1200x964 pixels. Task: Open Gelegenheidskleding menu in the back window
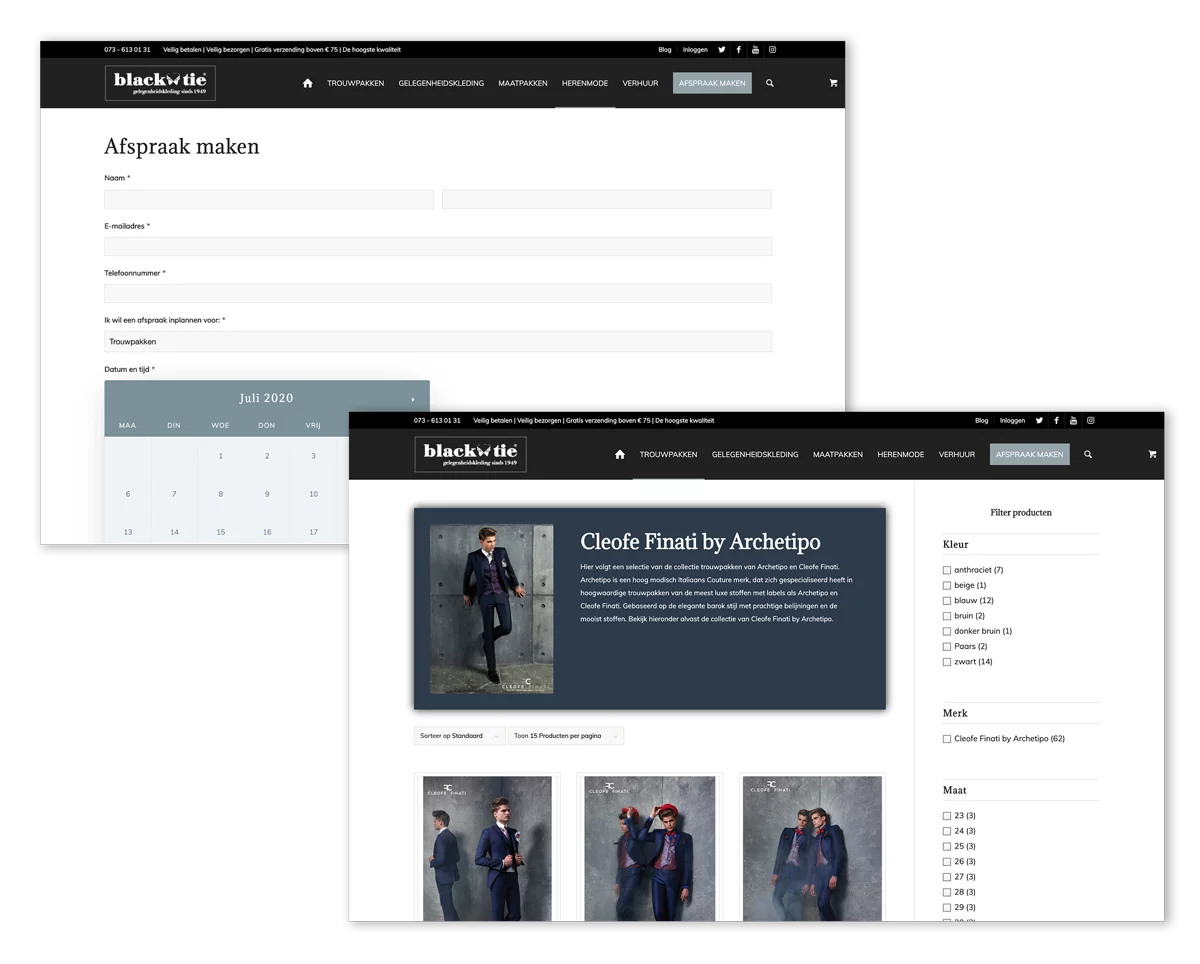[x=441, y=83]
